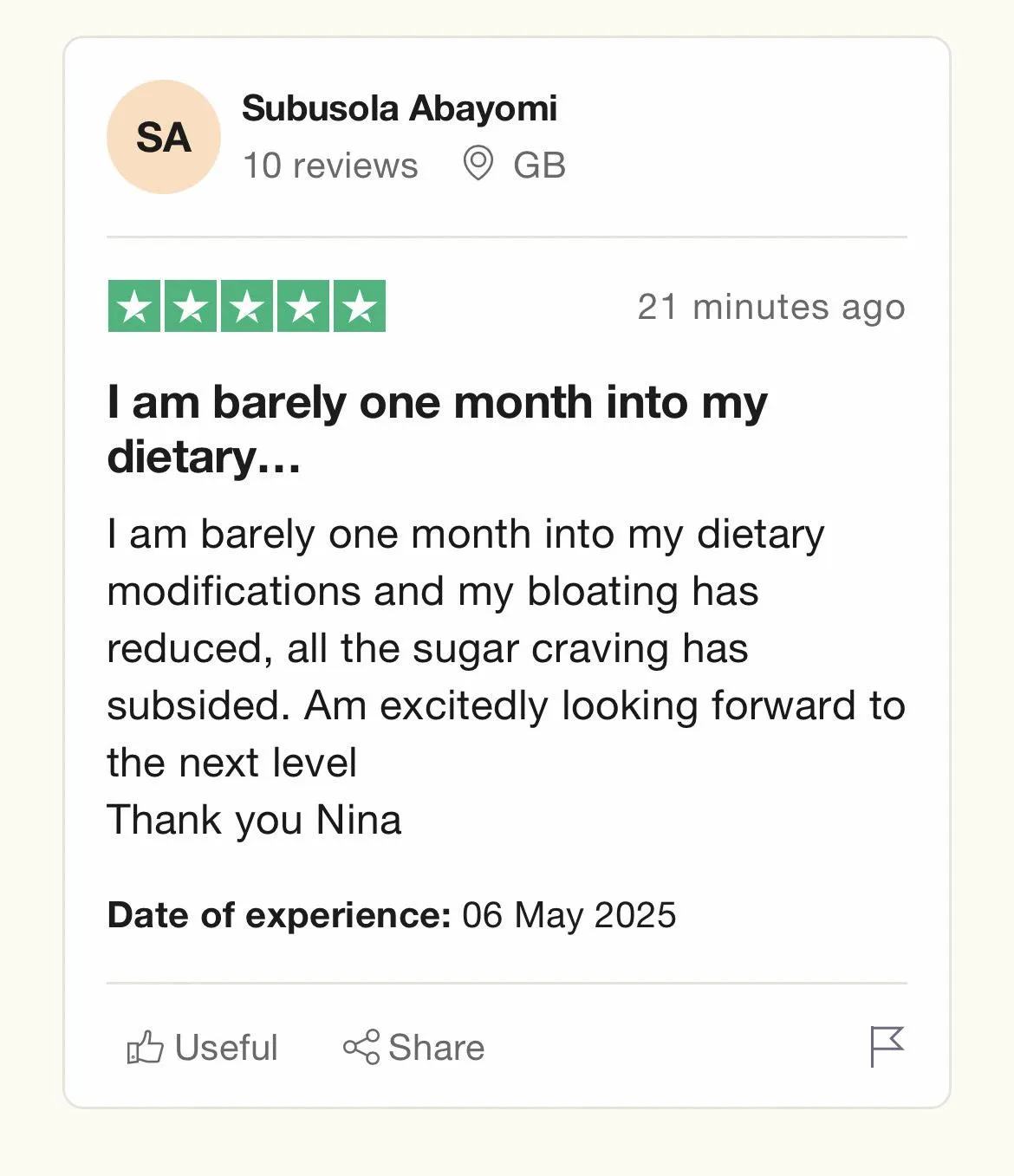Flag this review with the flag icon

(x=887, y=1046)
